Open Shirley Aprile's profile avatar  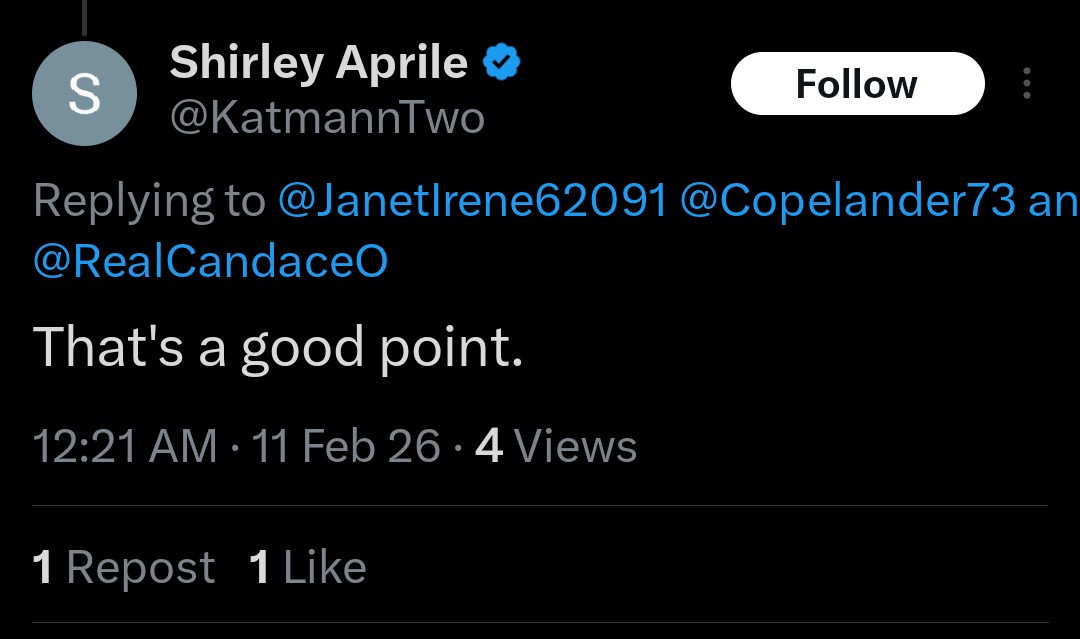click(84, 94)
